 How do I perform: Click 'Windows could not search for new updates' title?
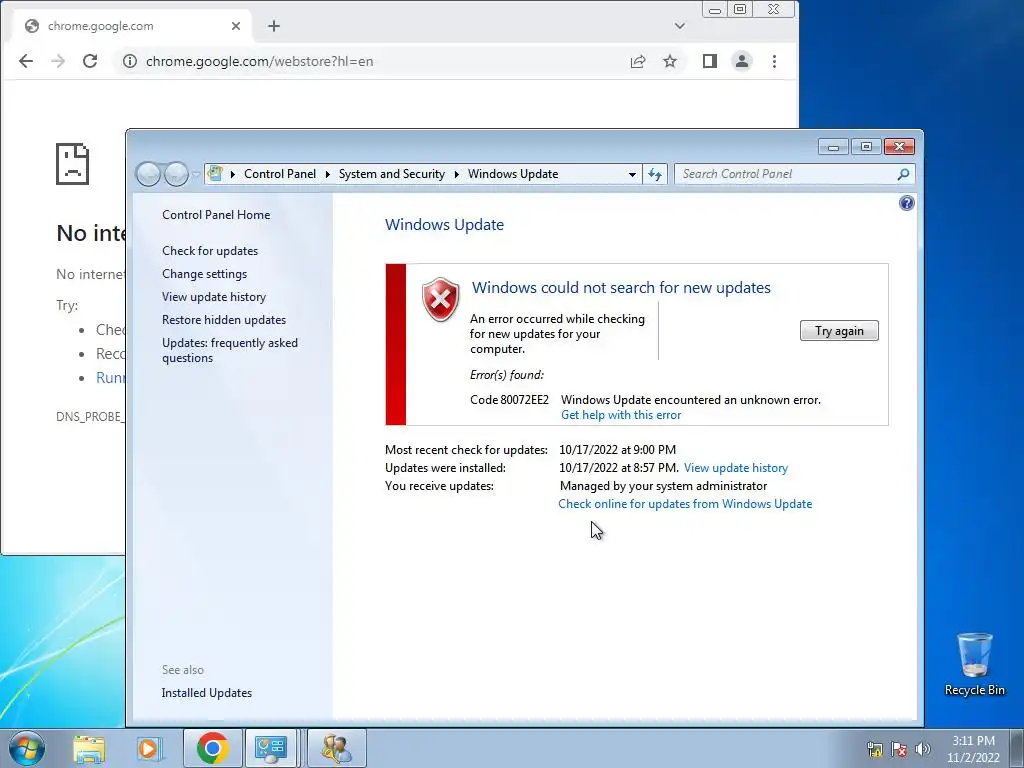(621, 288)
